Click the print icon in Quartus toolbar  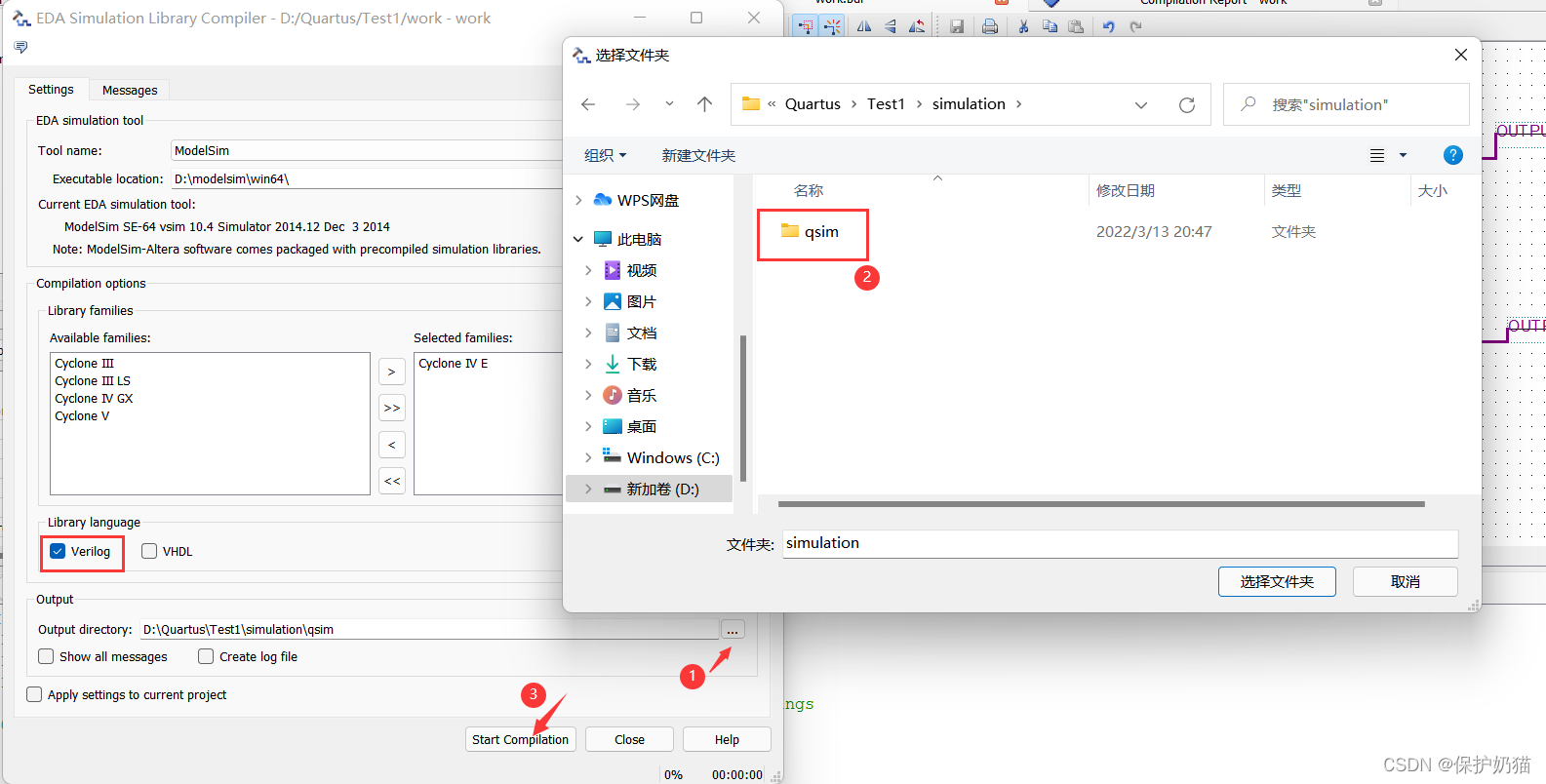pyautogui.click(x=990, y=26)
